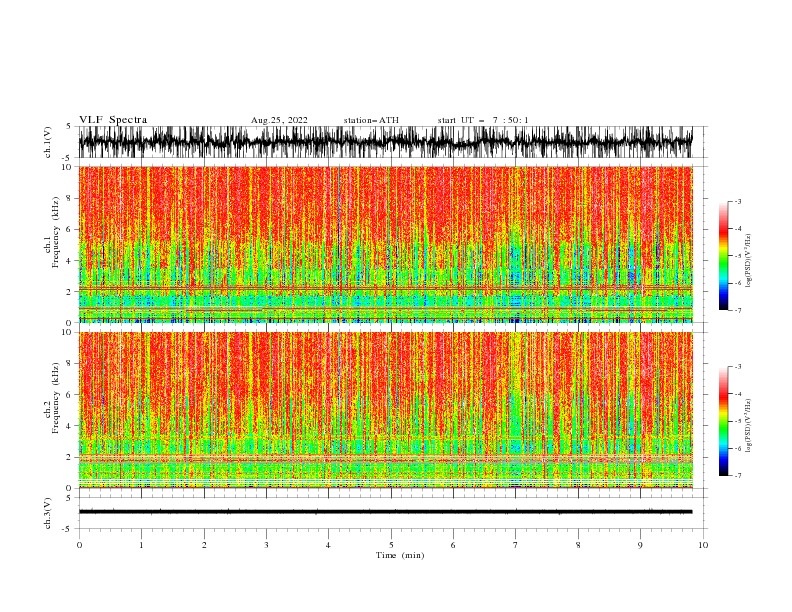
Task: Select the date "Aug.25, 2022"
Action: [x=279, y=120]
